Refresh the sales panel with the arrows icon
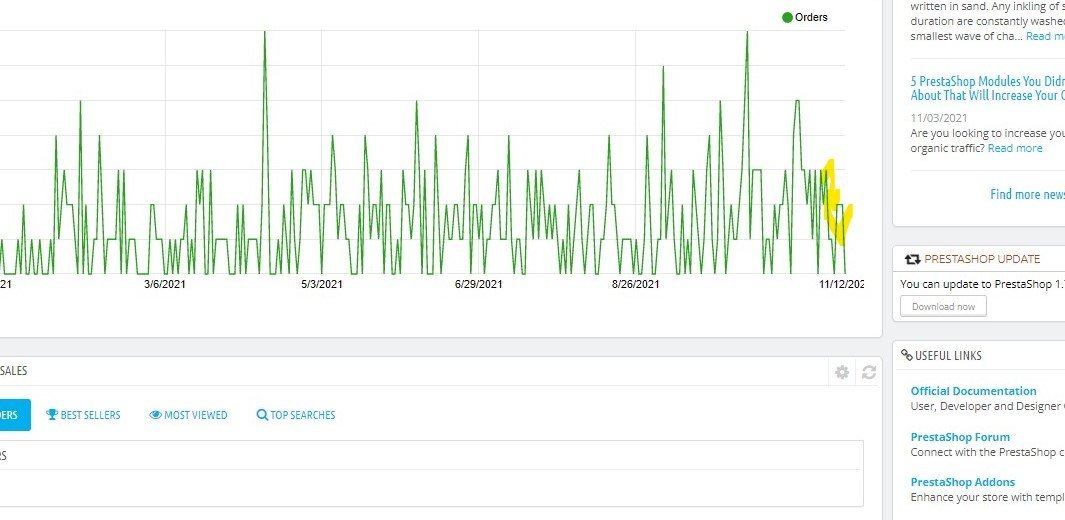The image size is (1065, 520). [869, 372]
